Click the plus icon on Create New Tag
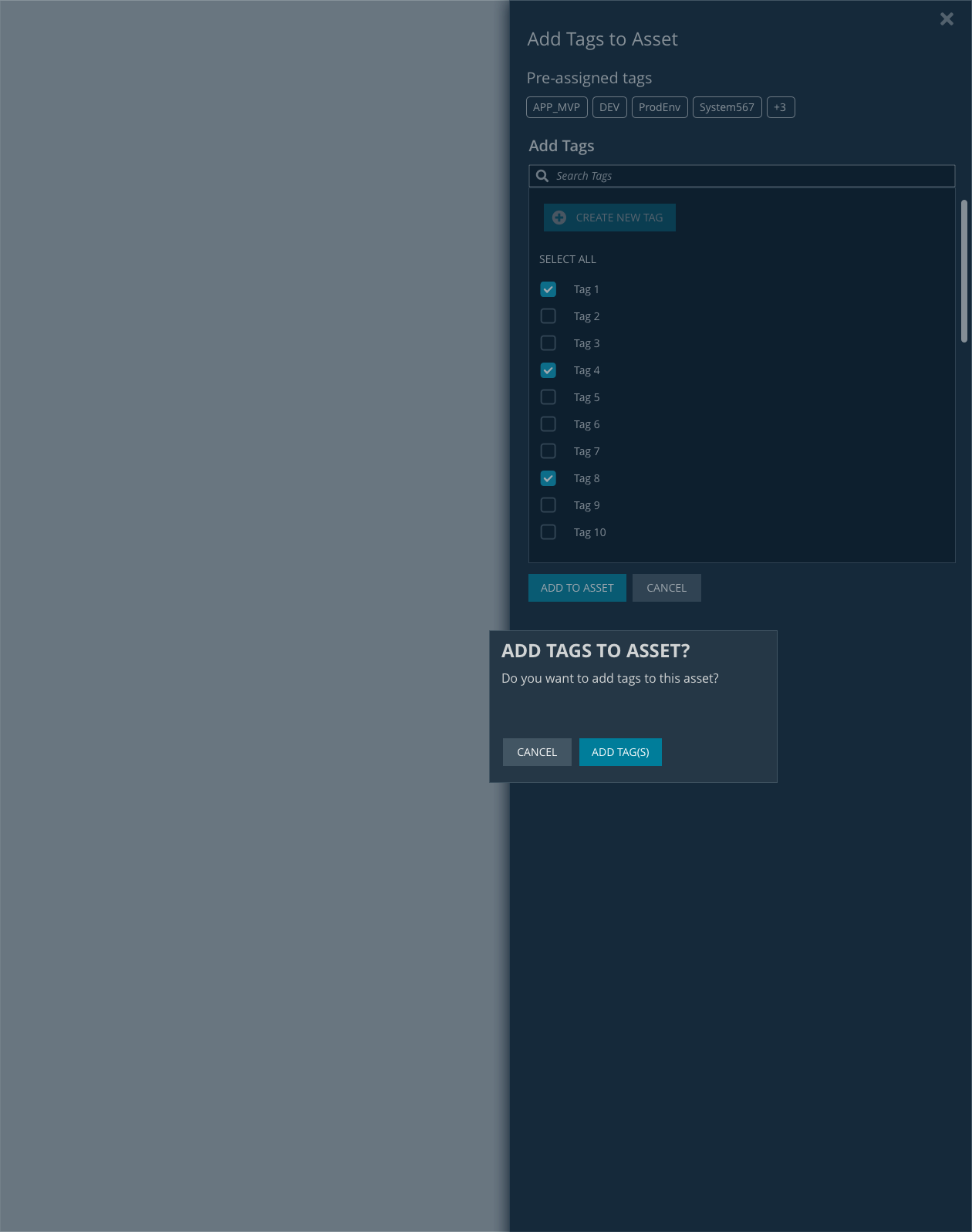The height and width of the screenshot is (1232, 972). 559,218
